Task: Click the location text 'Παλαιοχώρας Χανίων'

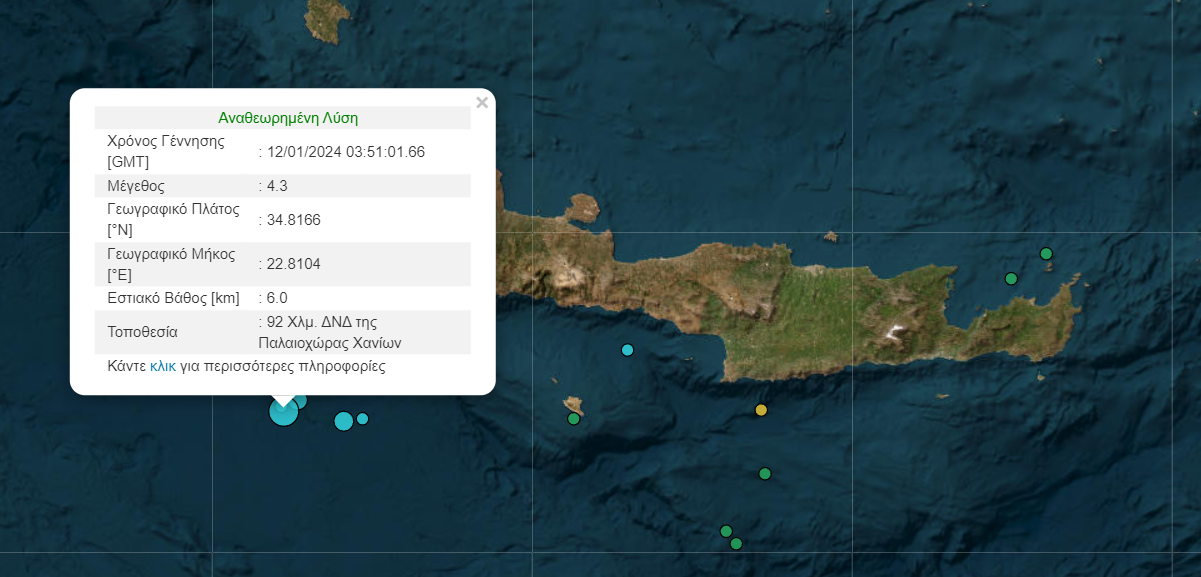Action: click(329, 342)
